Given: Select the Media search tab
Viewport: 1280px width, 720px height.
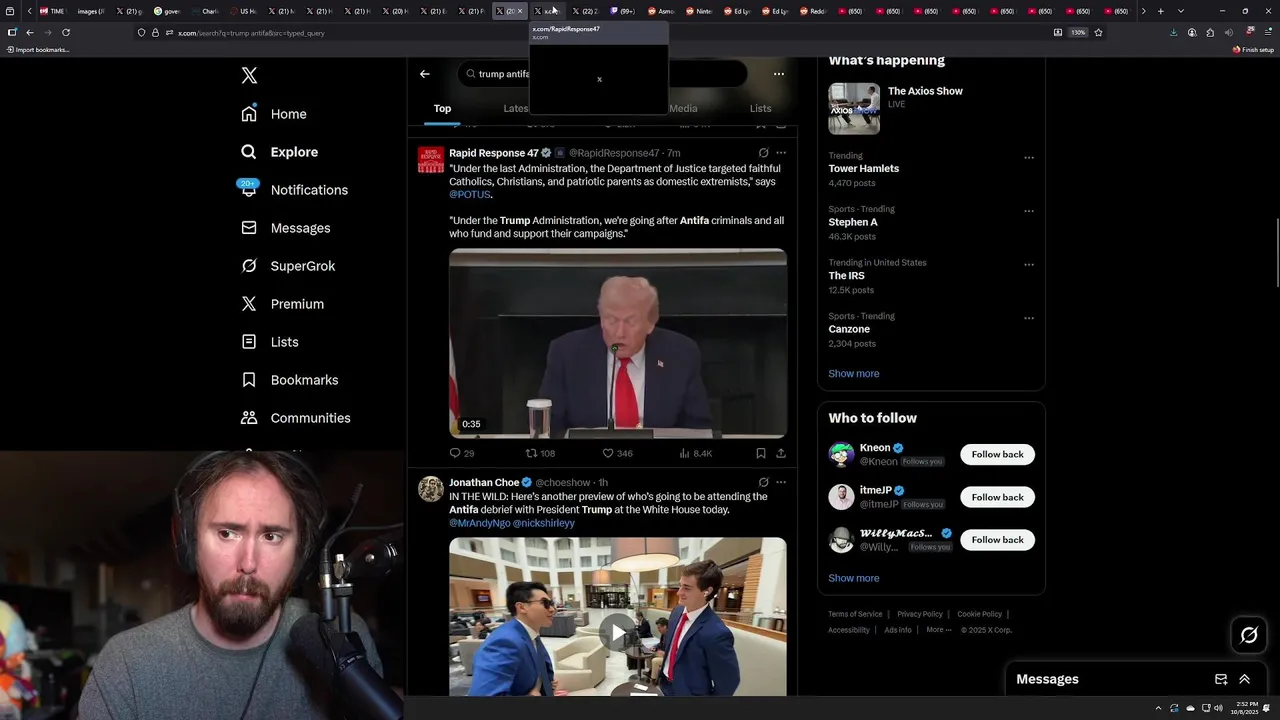Looking at the screenshot, I should (683, 108).
